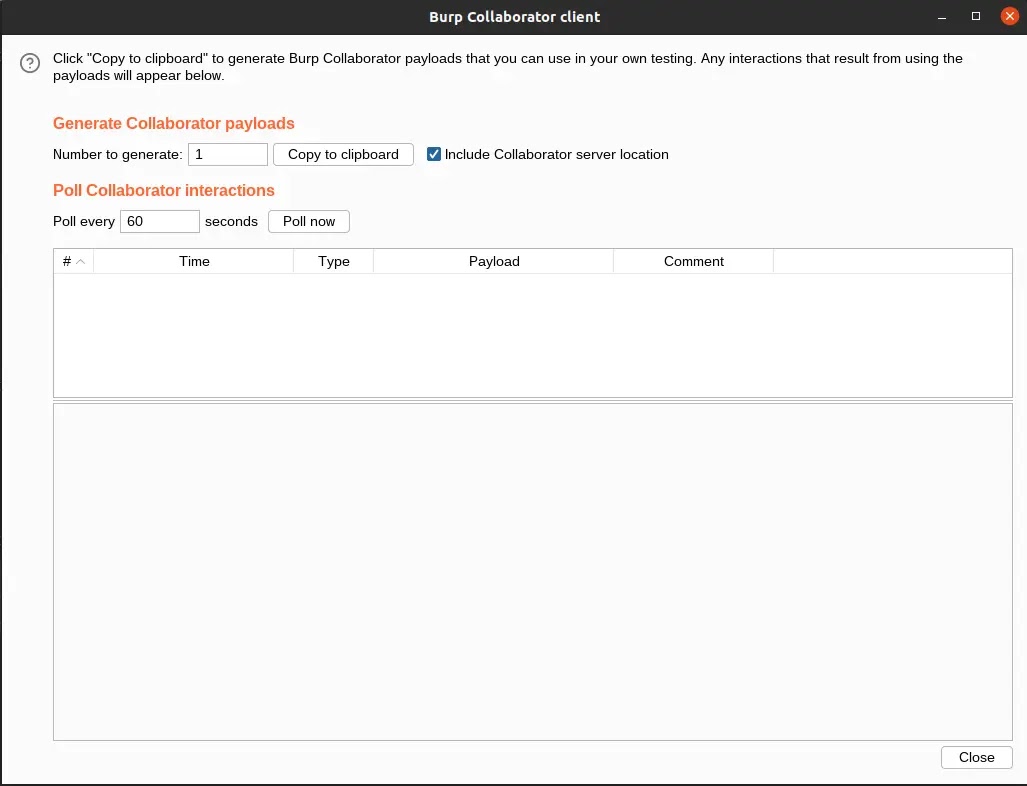Uncheck Include Collaborator server location

pos(434,155)
